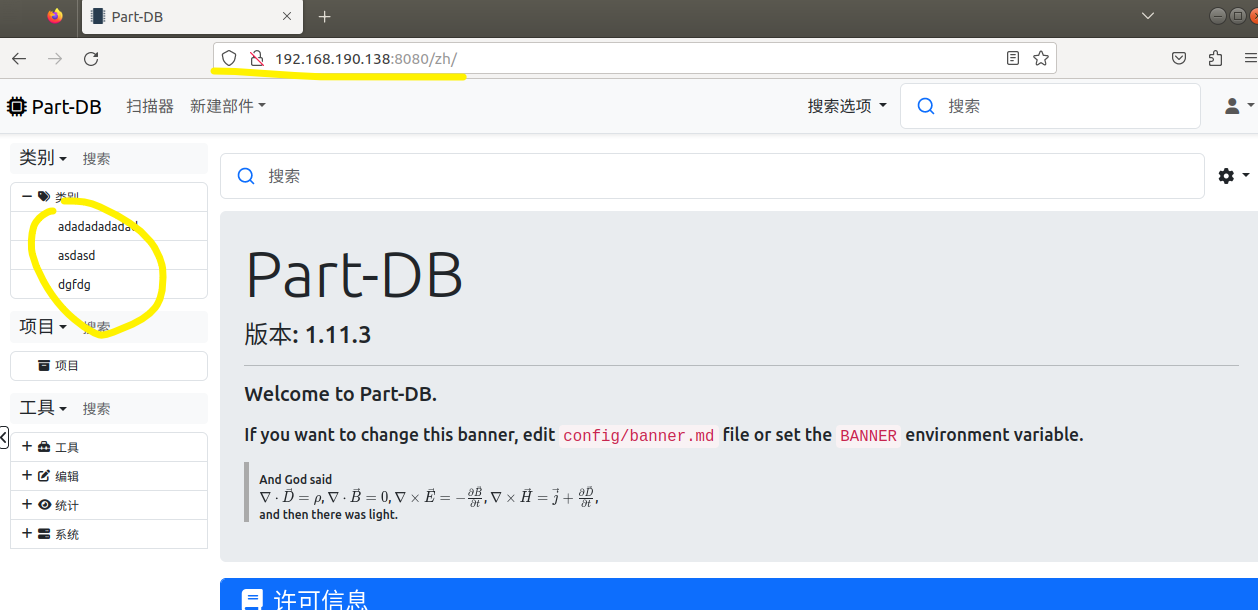Viewport: 1258px width, 610px height.
Task: Open a new browser tab
Action: (x=325, y=16)
